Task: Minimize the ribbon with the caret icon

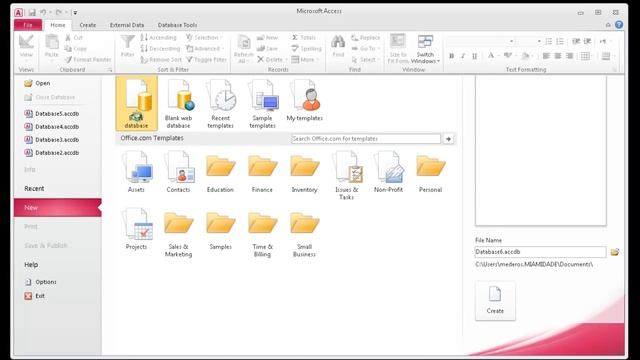Action: point(608,25)
